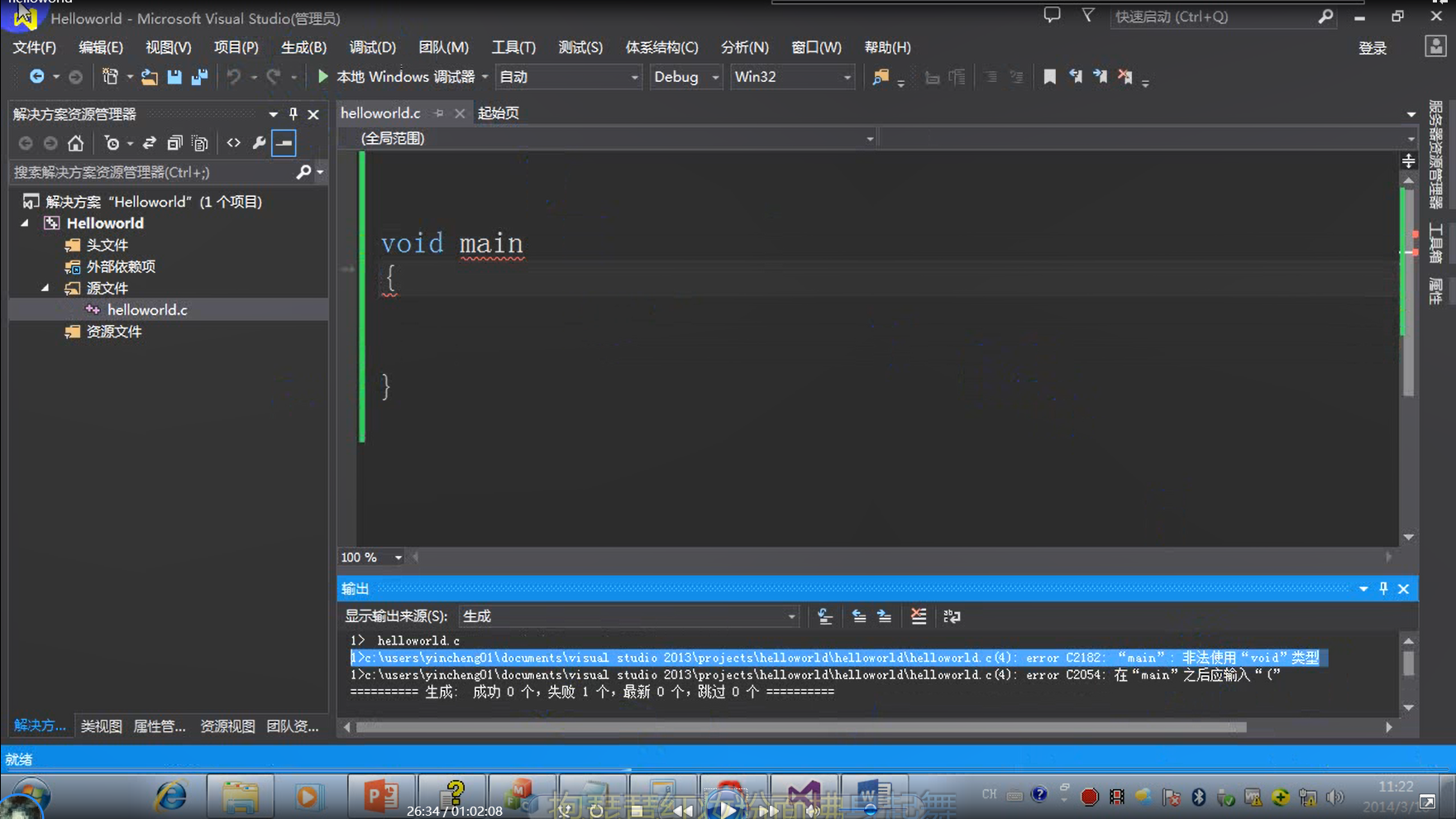Navigate backward with the blue back arrow
The image size is (1456, 819).
click(x=36, y=77)
